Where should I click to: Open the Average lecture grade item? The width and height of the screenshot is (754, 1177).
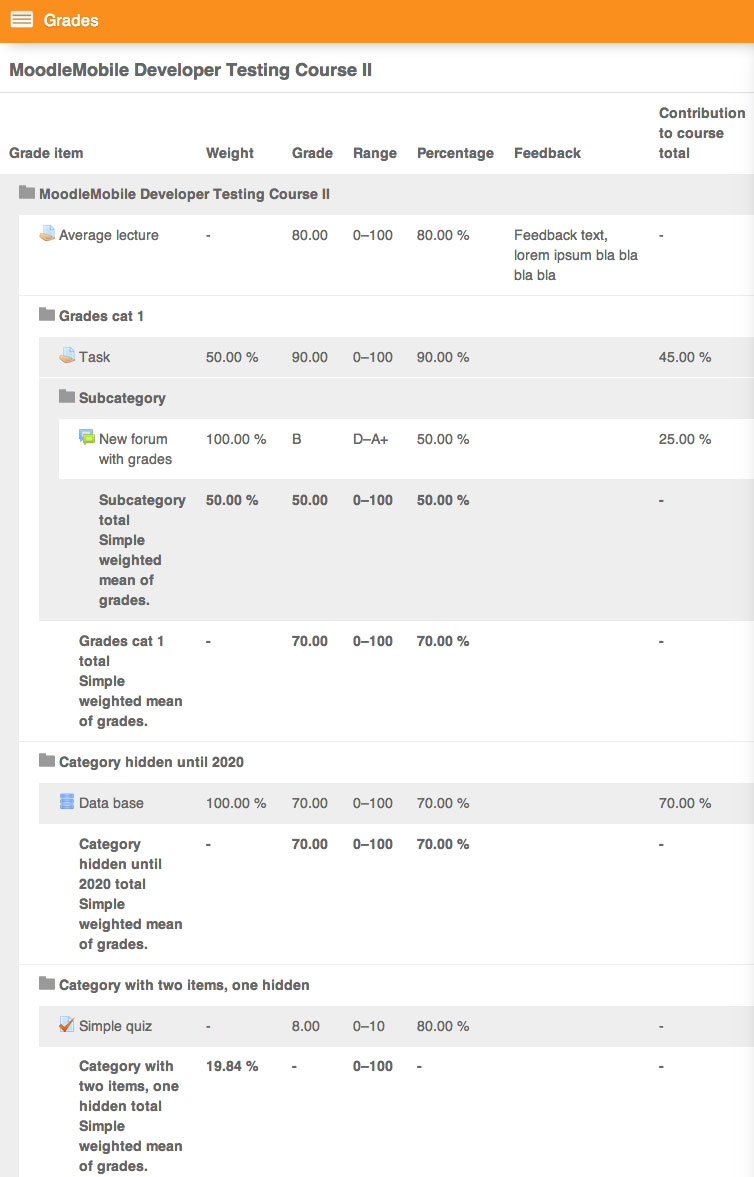click(109, 235)
